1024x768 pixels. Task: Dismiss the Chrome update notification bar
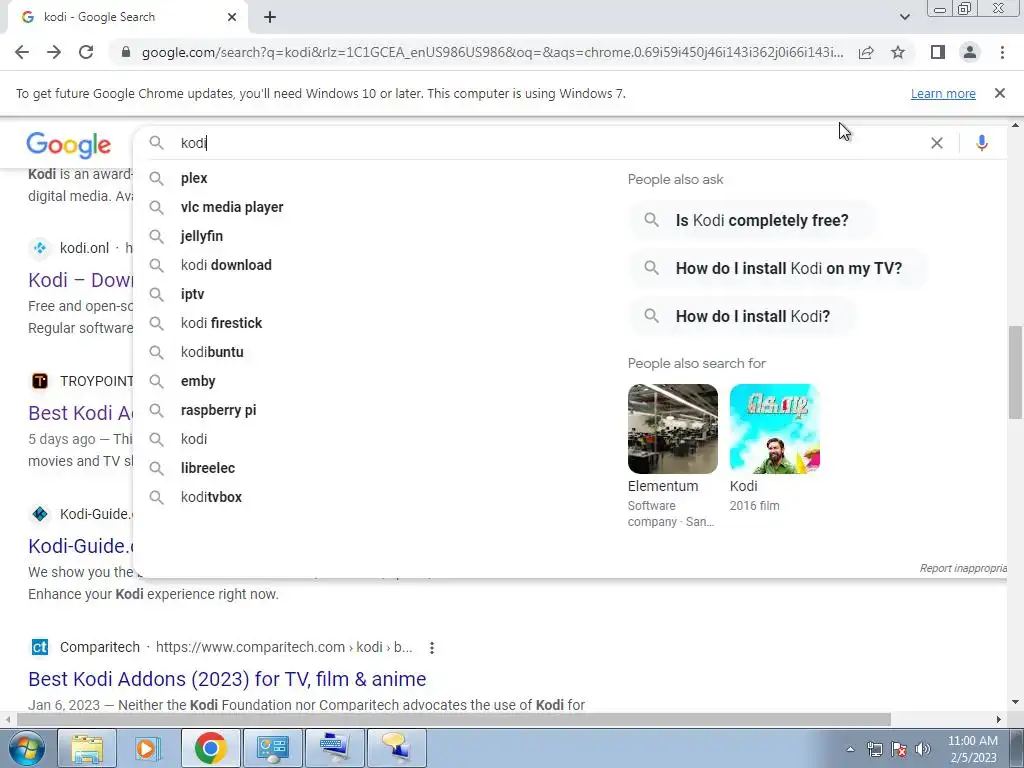(1000, 93)
